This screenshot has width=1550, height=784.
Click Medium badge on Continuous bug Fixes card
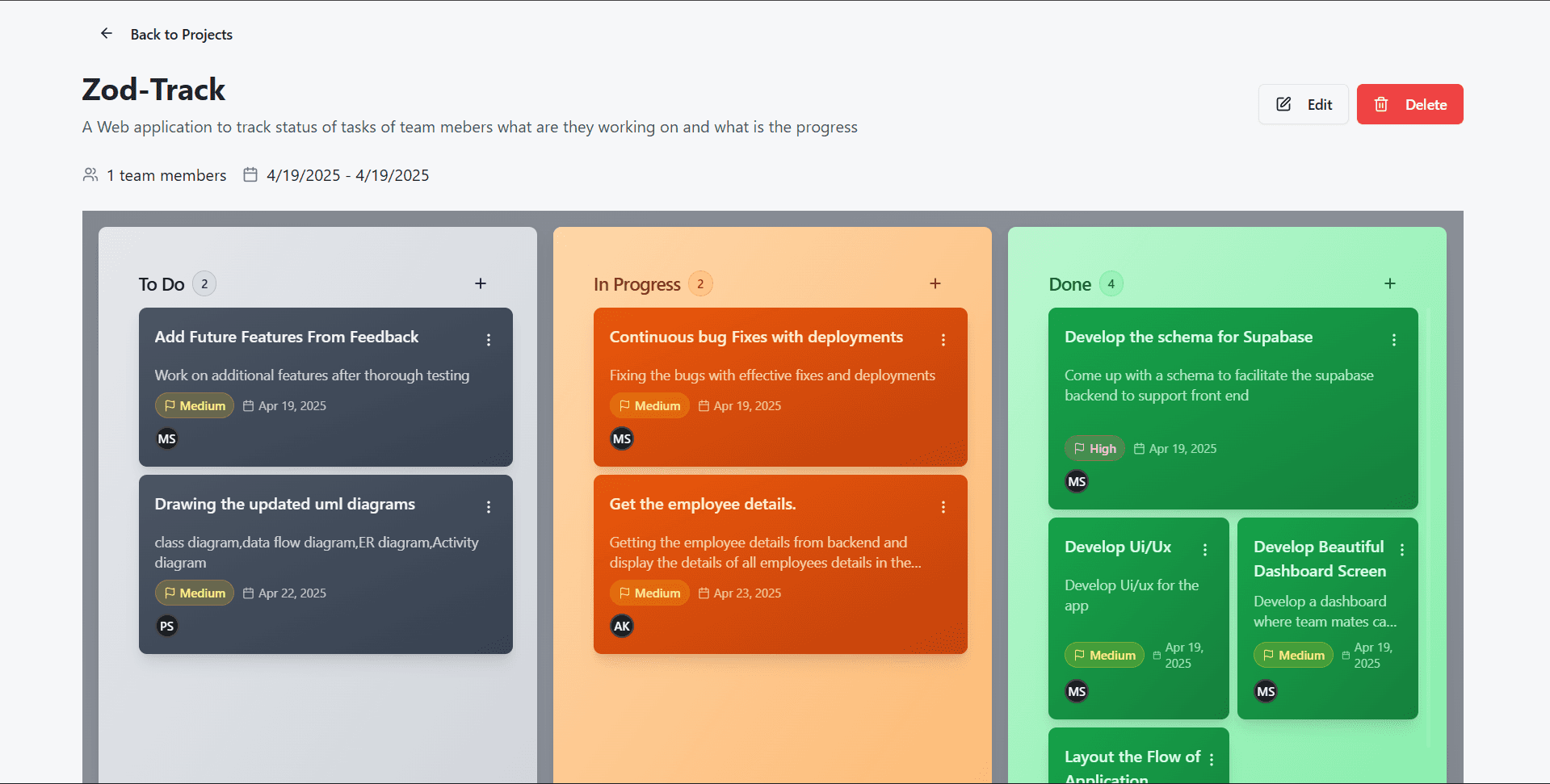pos(649,405)
